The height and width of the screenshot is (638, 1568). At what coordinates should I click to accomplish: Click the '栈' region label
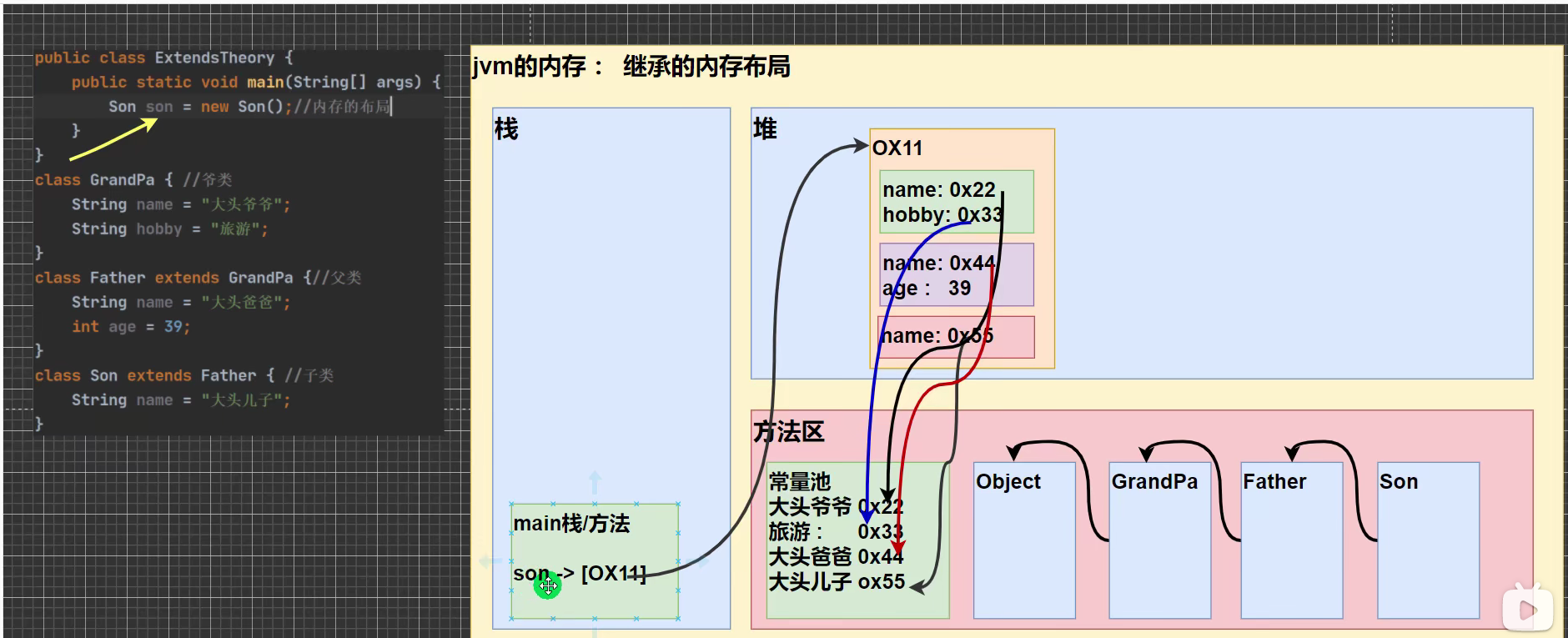[x=506, y=129]
